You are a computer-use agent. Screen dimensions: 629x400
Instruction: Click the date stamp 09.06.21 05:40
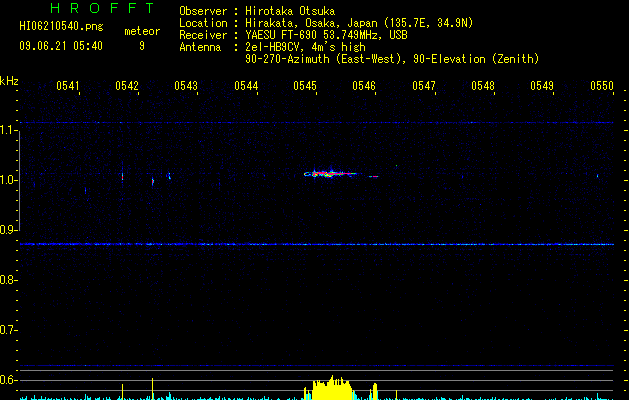(61, 46)
